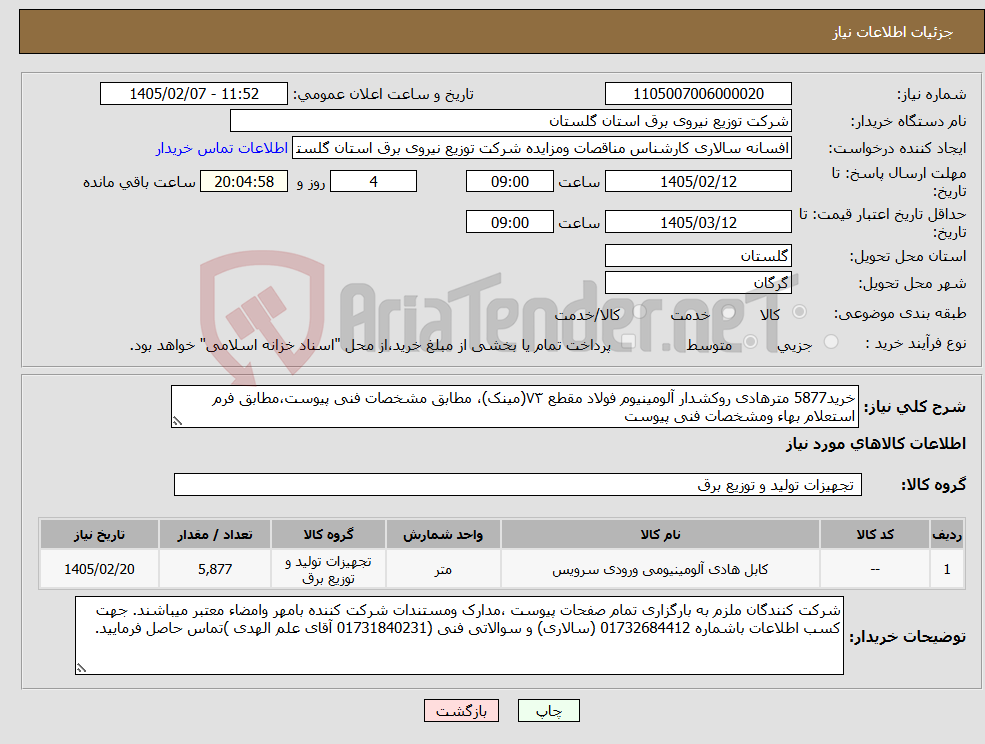Click the چاپ (print) button
This screenshot has width=985, height=744.
[548, 711]
